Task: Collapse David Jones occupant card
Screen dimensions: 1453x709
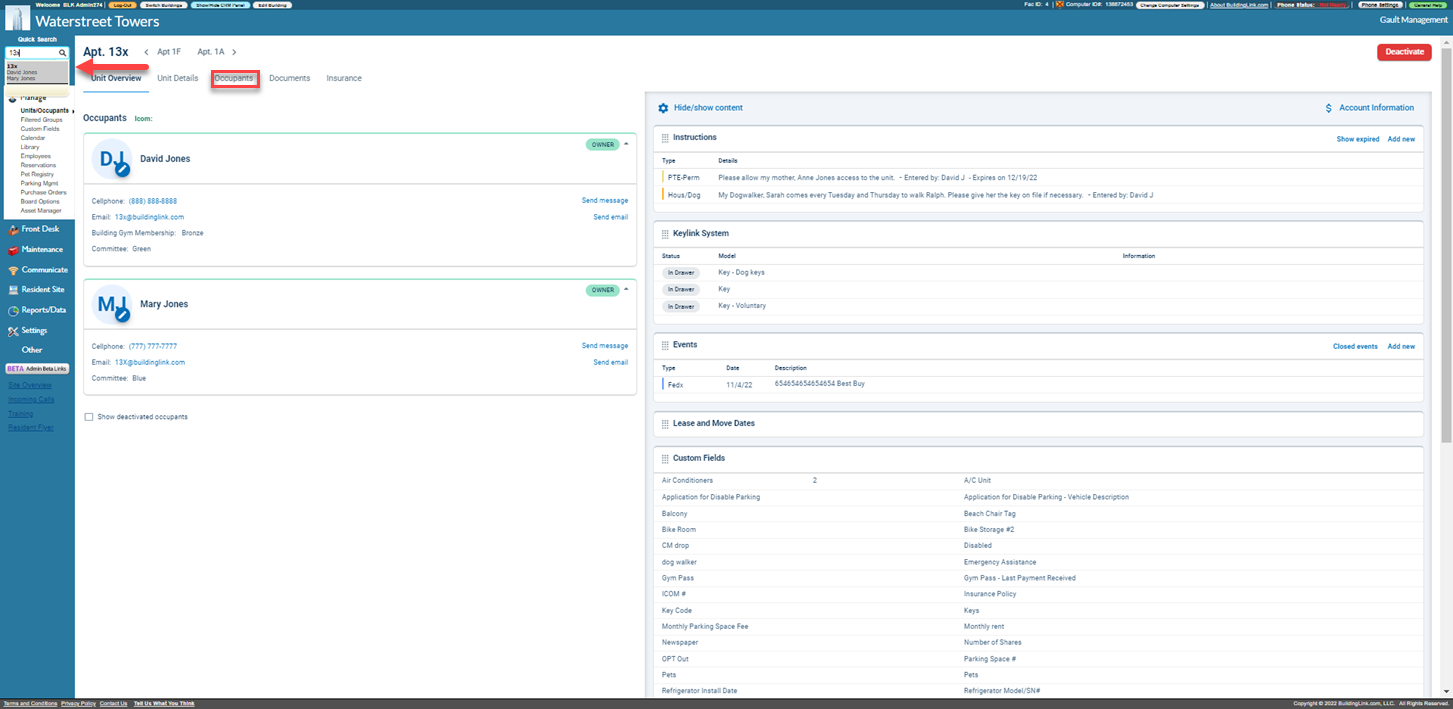Action: pos(626,144)
